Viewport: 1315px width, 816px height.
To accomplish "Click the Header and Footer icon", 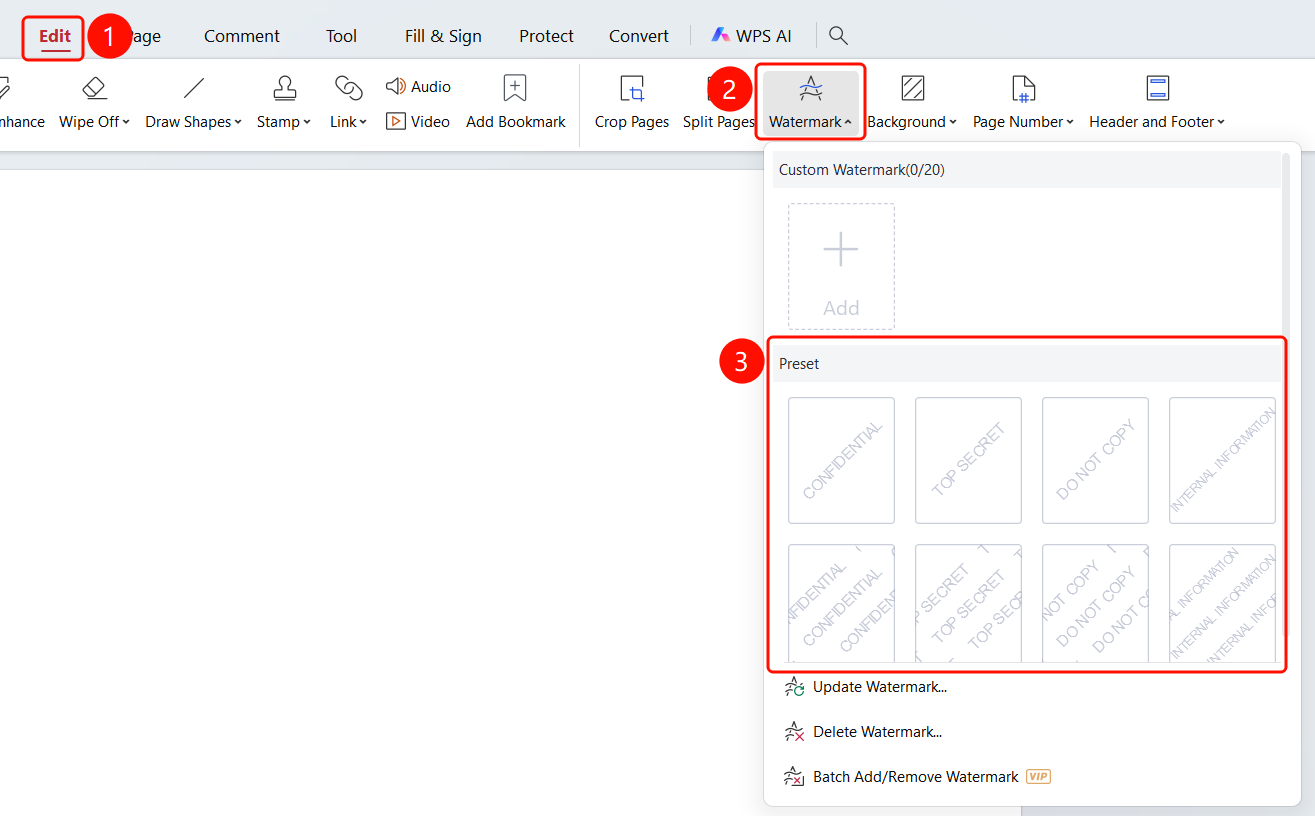I will click(1157, 88).
